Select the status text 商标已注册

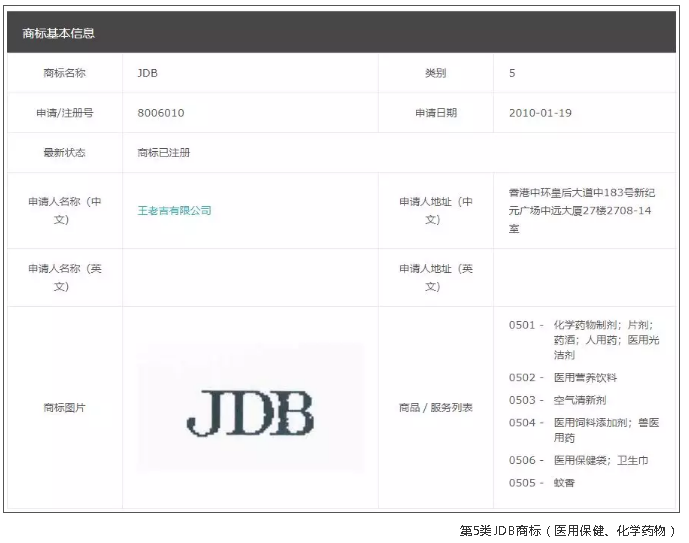tap(163, 153)
